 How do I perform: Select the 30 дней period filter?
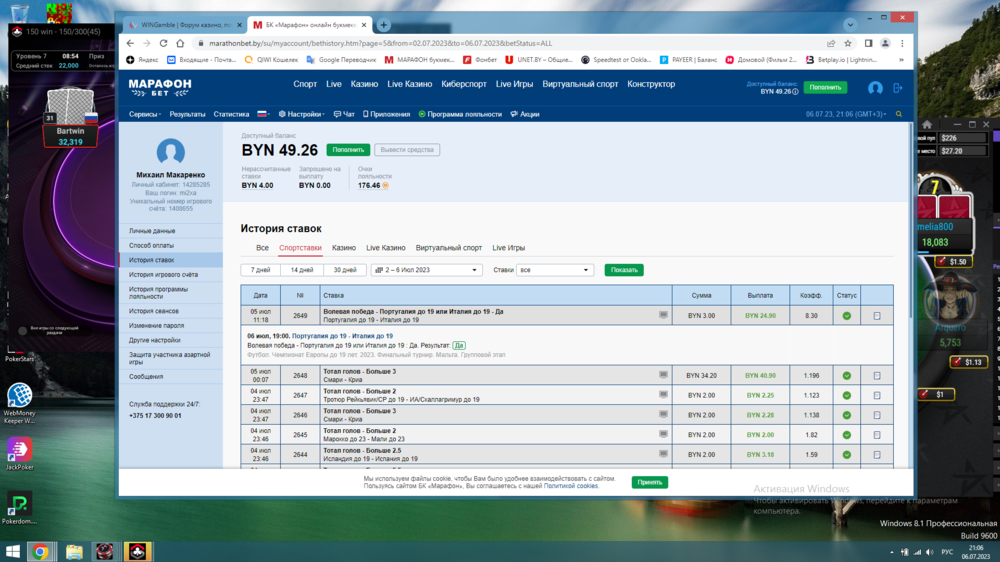(344, 270)
